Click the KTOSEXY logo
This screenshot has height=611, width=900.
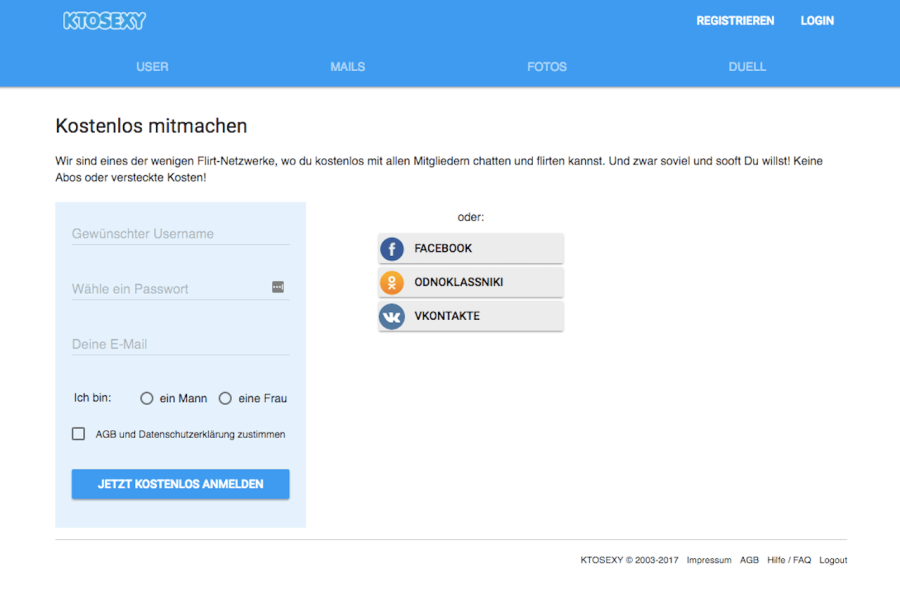click(104, 21)
